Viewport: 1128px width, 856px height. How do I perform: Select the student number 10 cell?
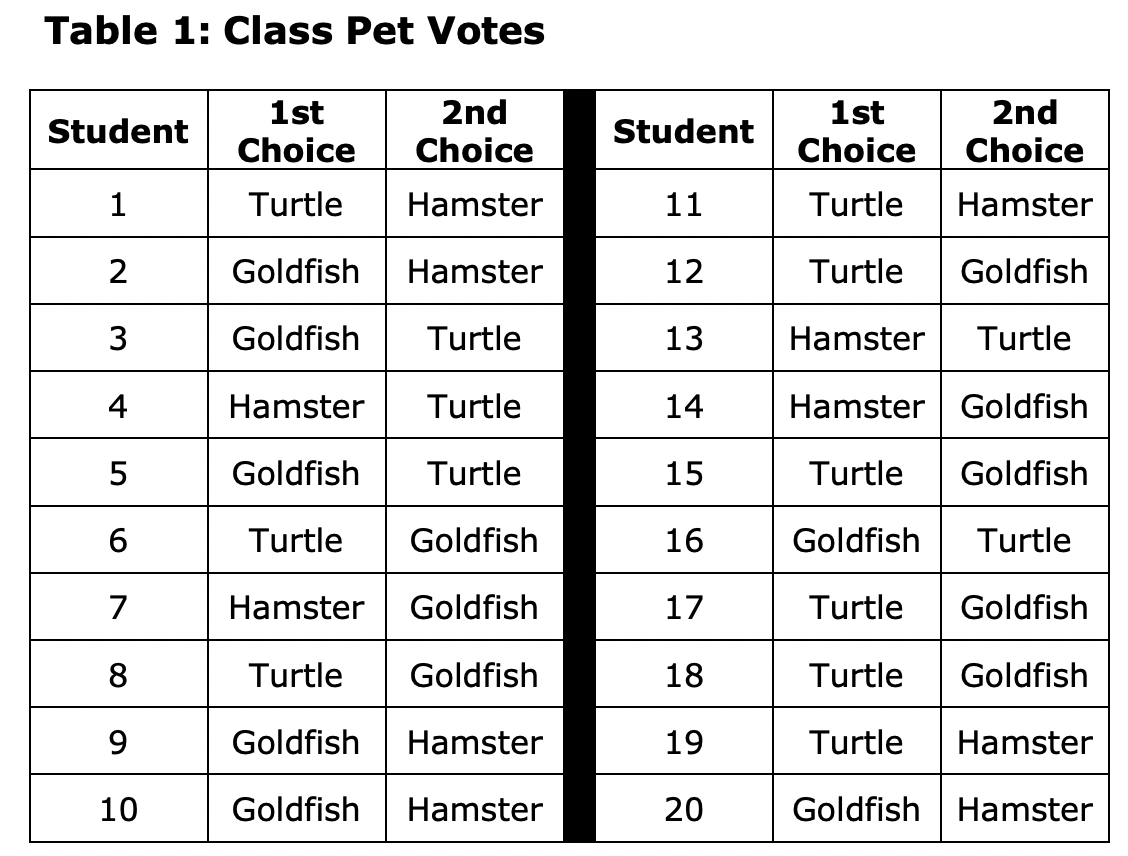pyautogui.click(x=118, y=809)
